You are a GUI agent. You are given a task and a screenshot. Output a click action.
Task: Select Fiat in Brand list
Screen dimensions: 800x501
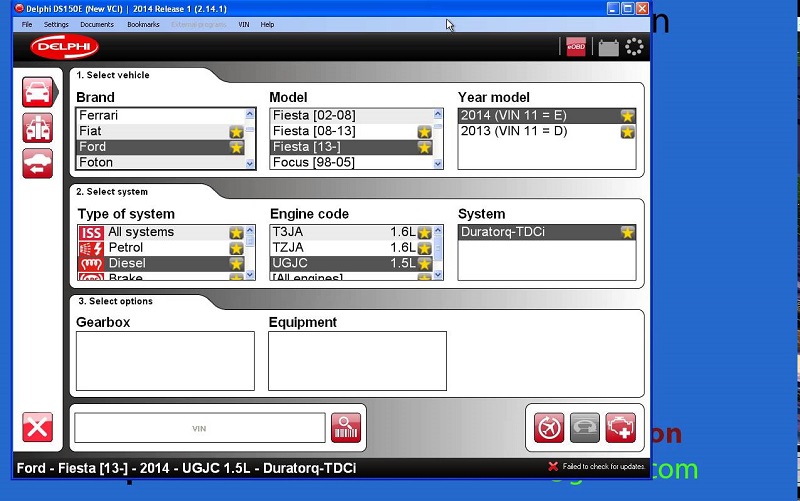pos(161,132)
